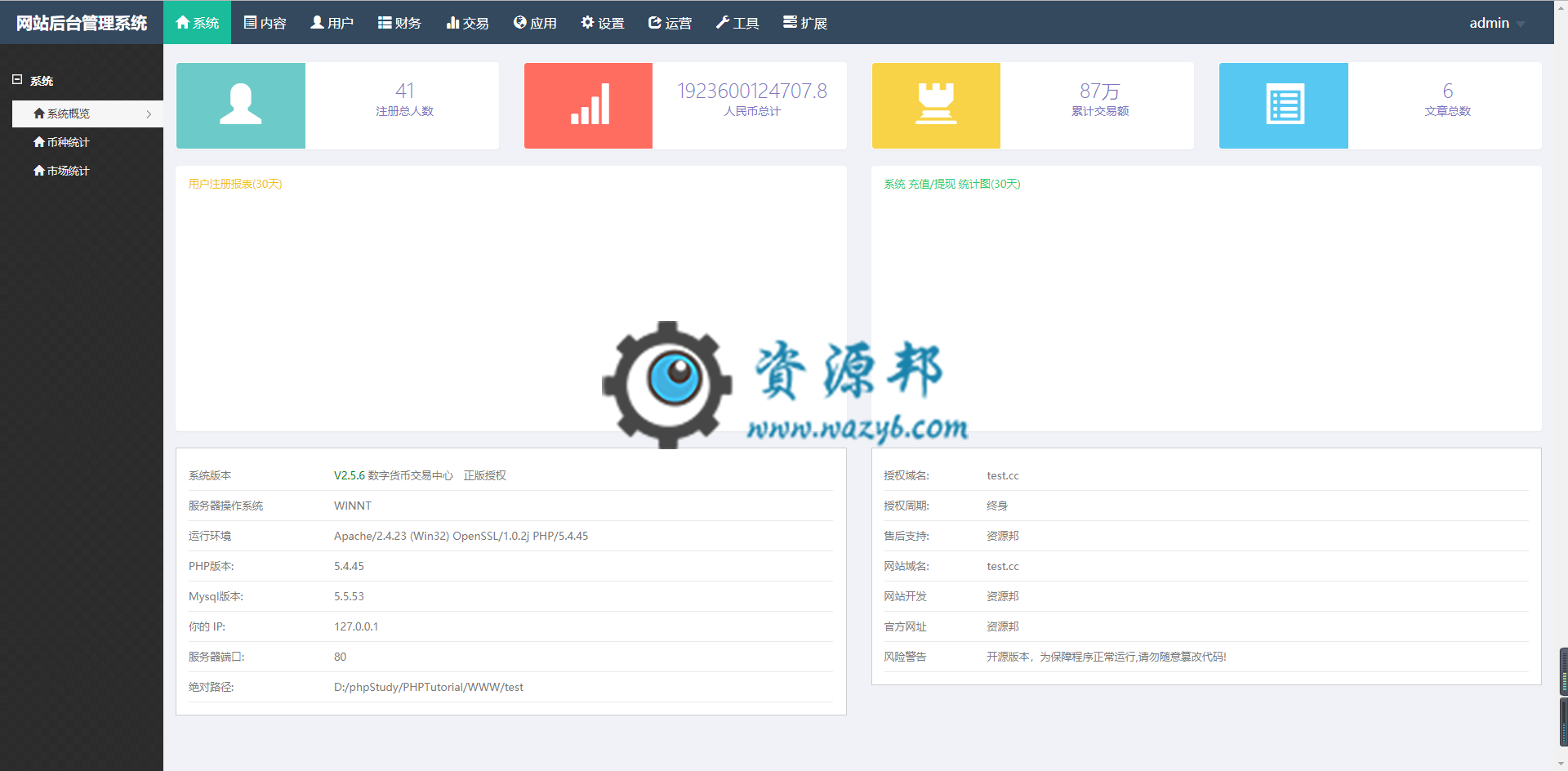Screen dimensions: 1568x771
Task: Click the globe icon next to 应用
Action: click(x=520, y=22)
